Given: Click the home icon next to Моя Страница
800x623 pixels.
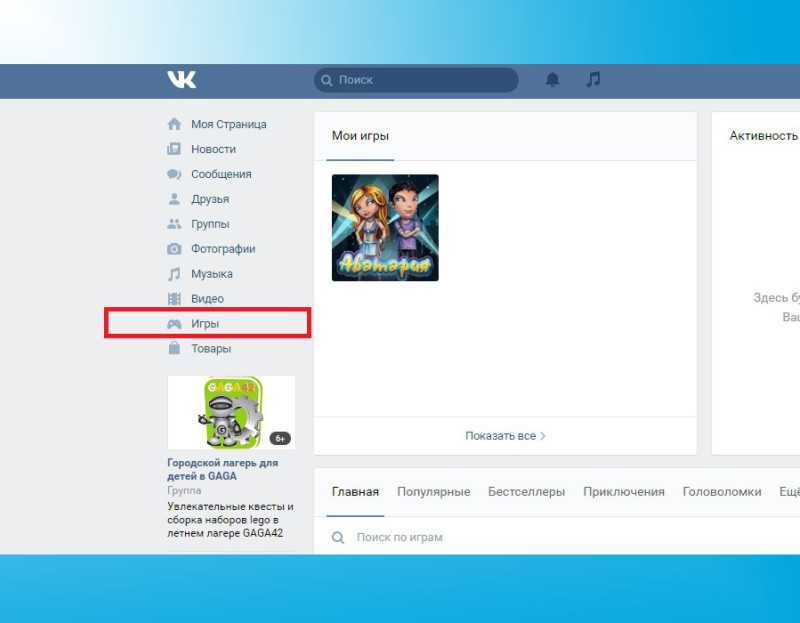Looking at the screenshot, I should click(x=174, y=124).
